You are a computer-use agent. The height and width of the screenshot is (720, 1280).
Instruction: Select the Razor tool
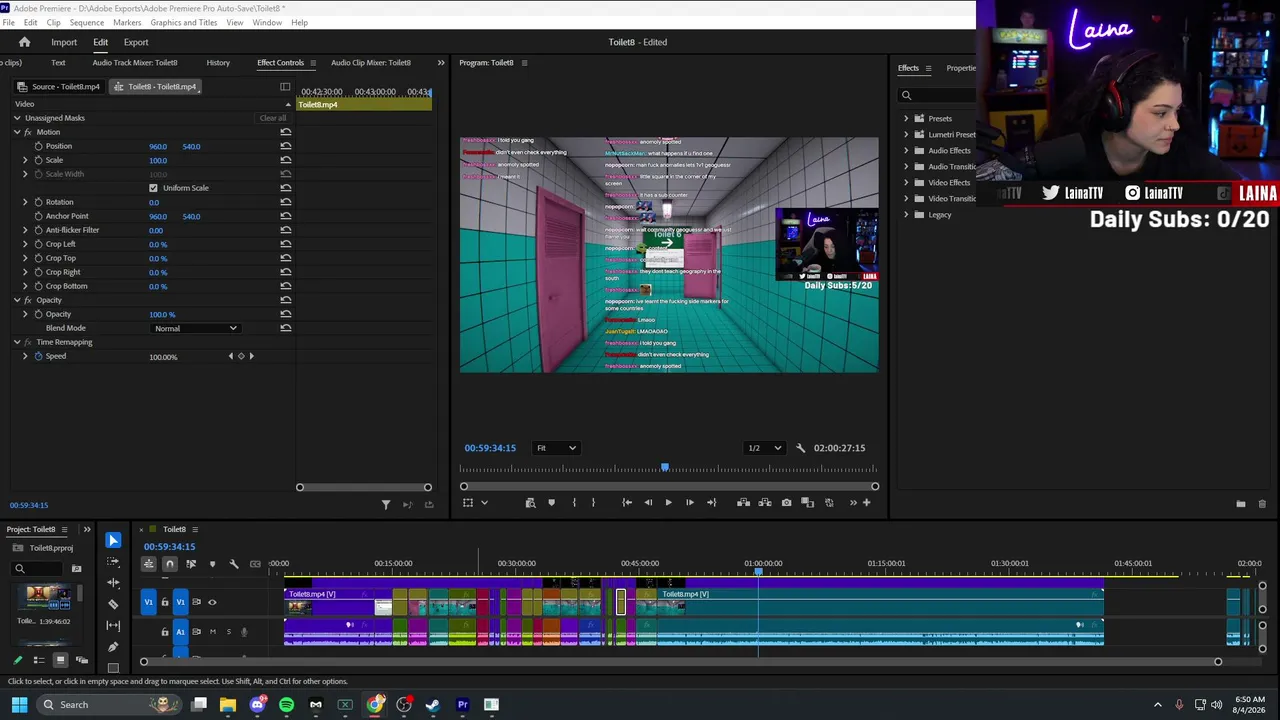pyautogui.click(x=113, y=604)
